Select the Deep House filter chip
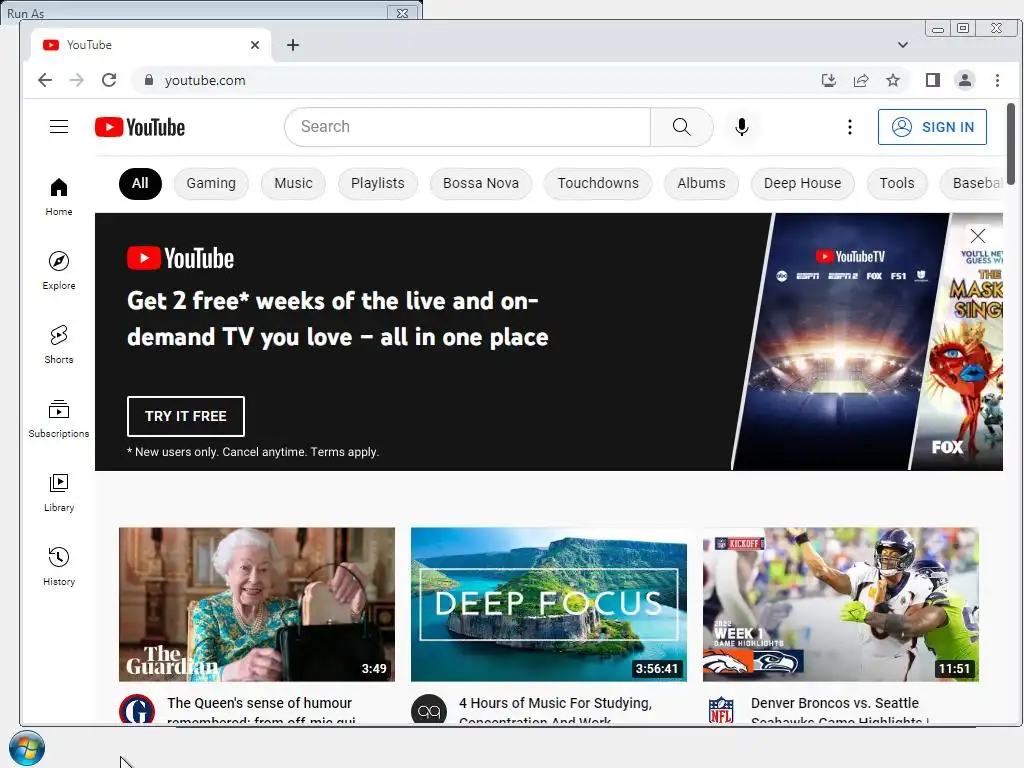1024x768 pixels. [x=802, y=184]
